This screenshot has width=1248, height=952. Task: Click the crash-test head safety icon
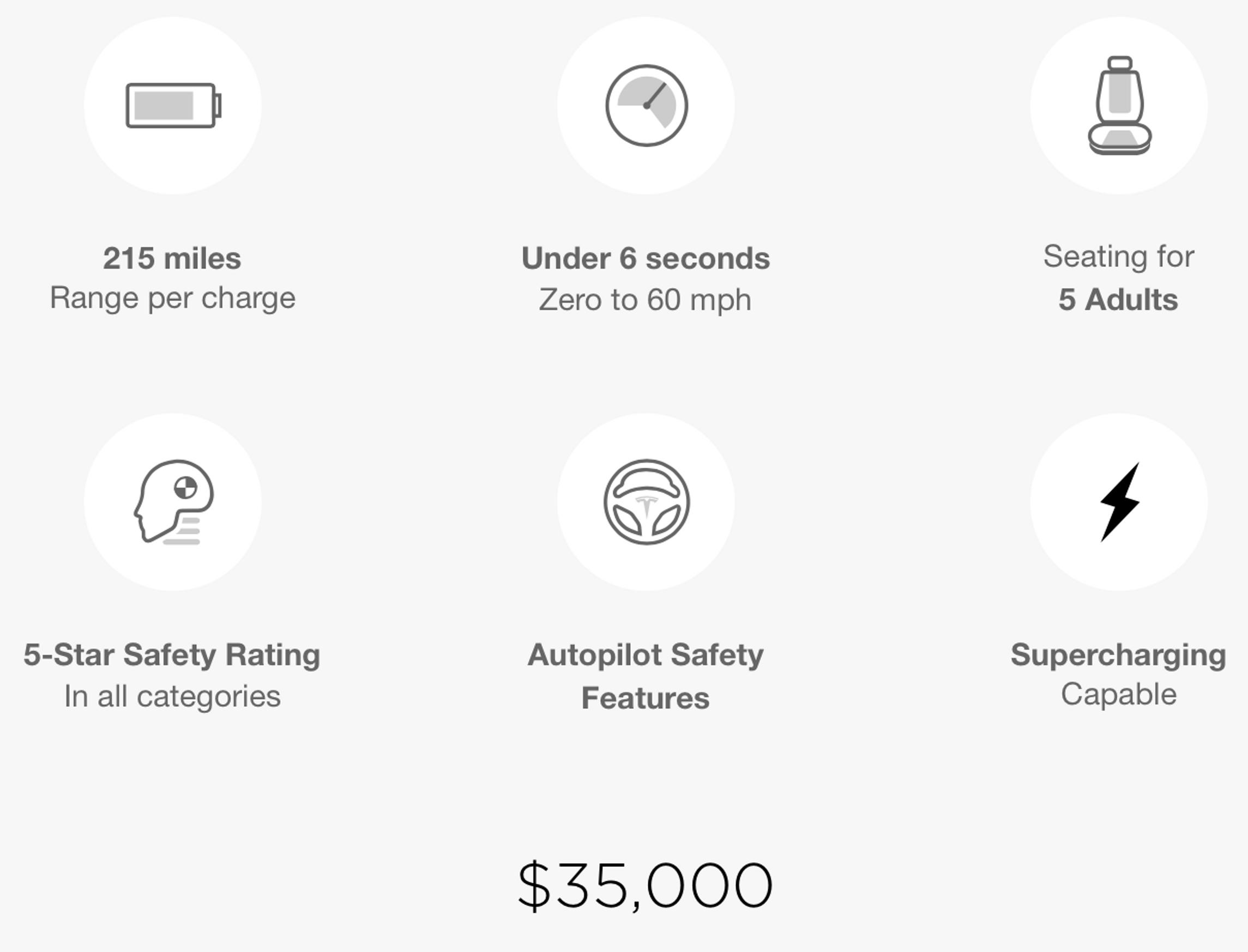point(173,502)
